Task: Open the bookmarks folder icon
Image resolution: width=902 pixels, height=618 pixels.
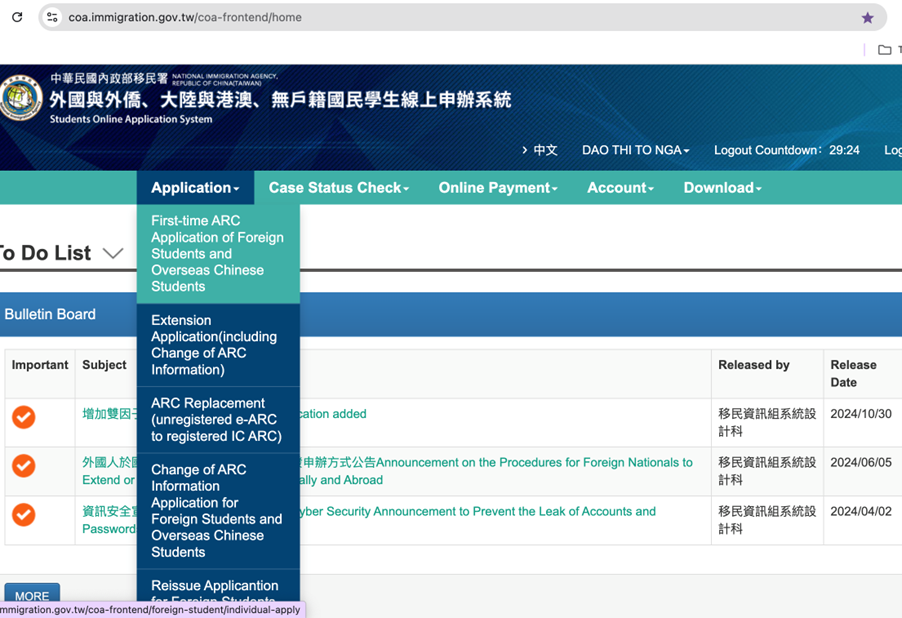Action: (x=885, y=50)
